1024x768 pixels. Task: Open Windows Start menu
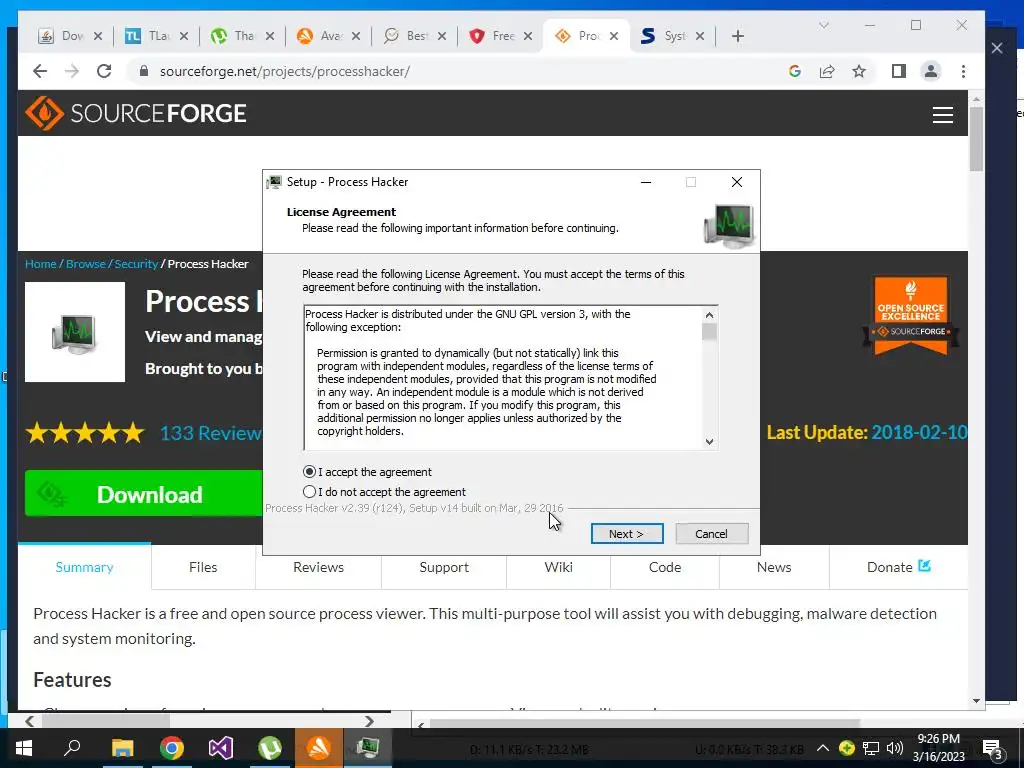24,748
